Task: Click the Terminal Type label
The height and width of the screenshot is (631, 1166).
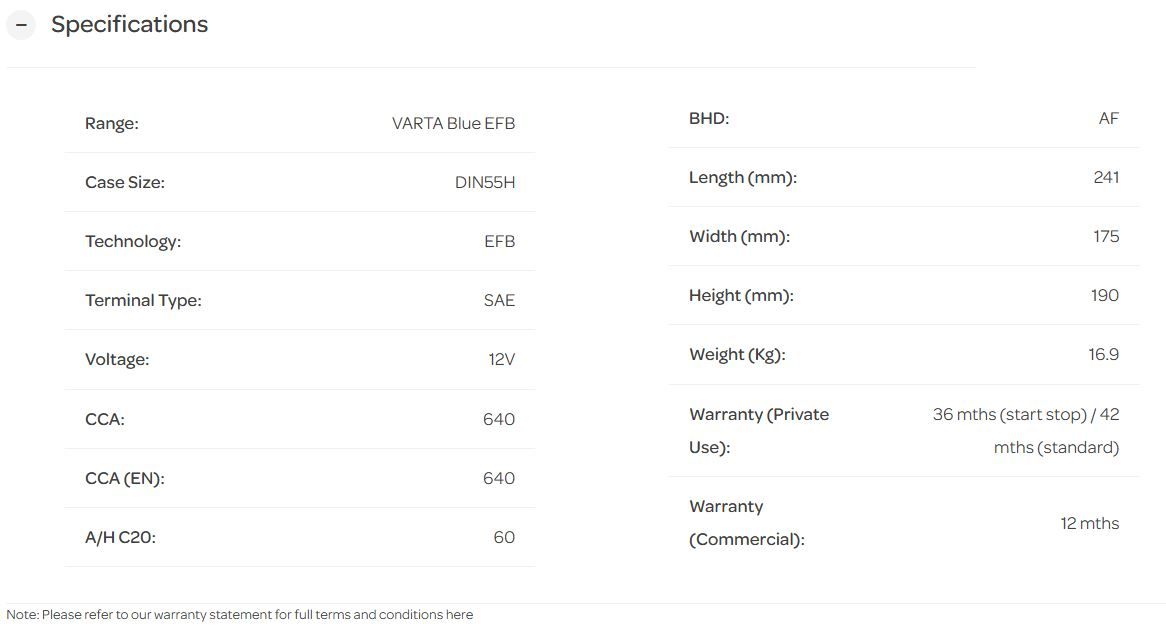Action: click(143, 301)
